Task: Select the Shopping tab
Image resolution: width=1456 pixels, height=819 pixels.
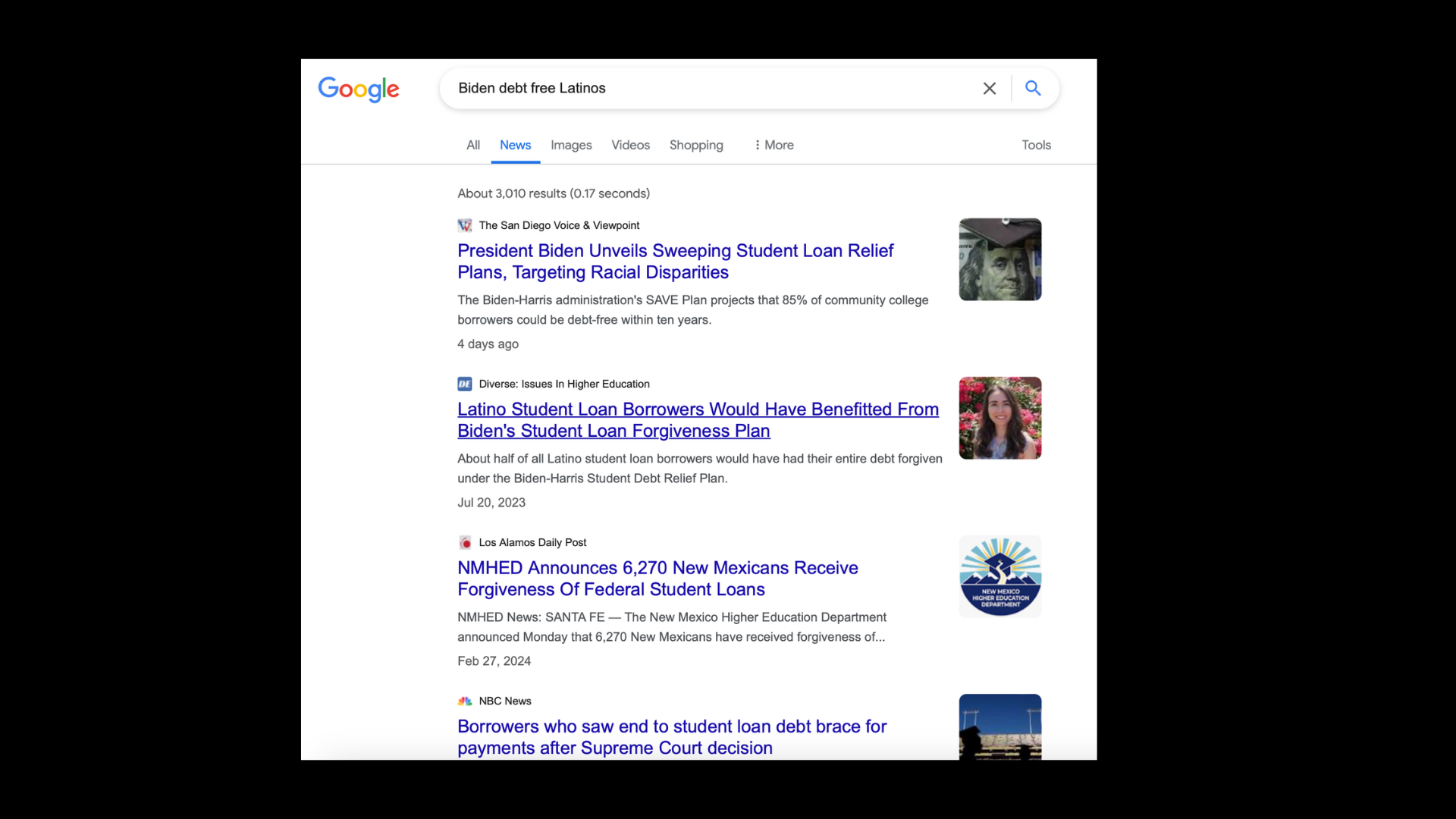Action: click(x=695, y=145)
